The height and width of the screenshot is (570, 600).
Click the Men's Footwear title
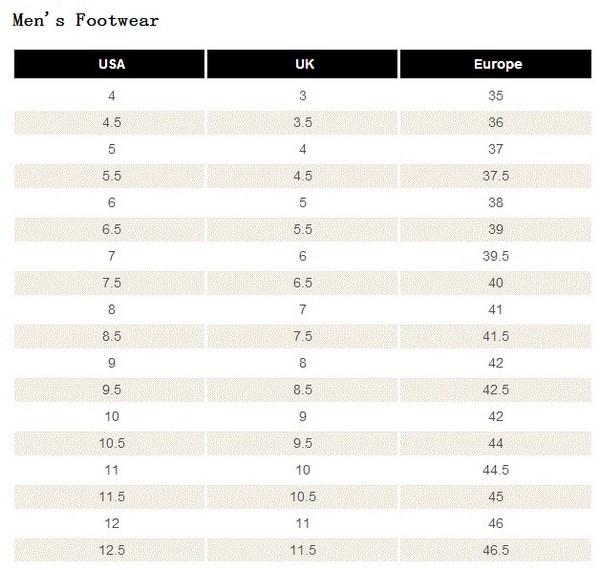tap(86, 20)
